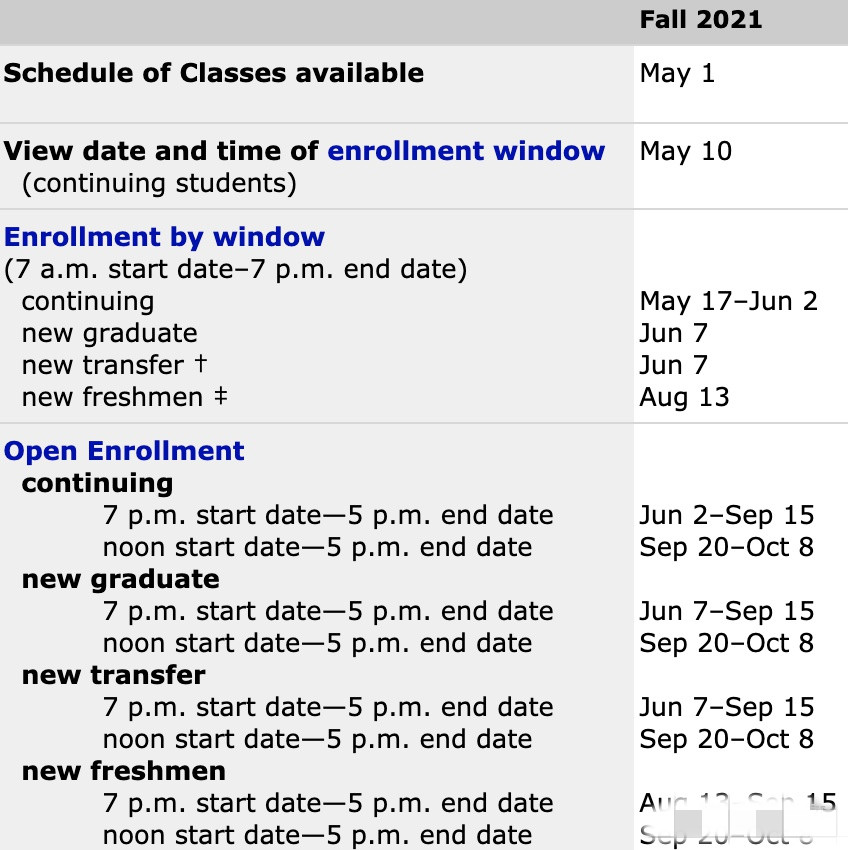Click the dagger footnote mark after new transfer

201,363
